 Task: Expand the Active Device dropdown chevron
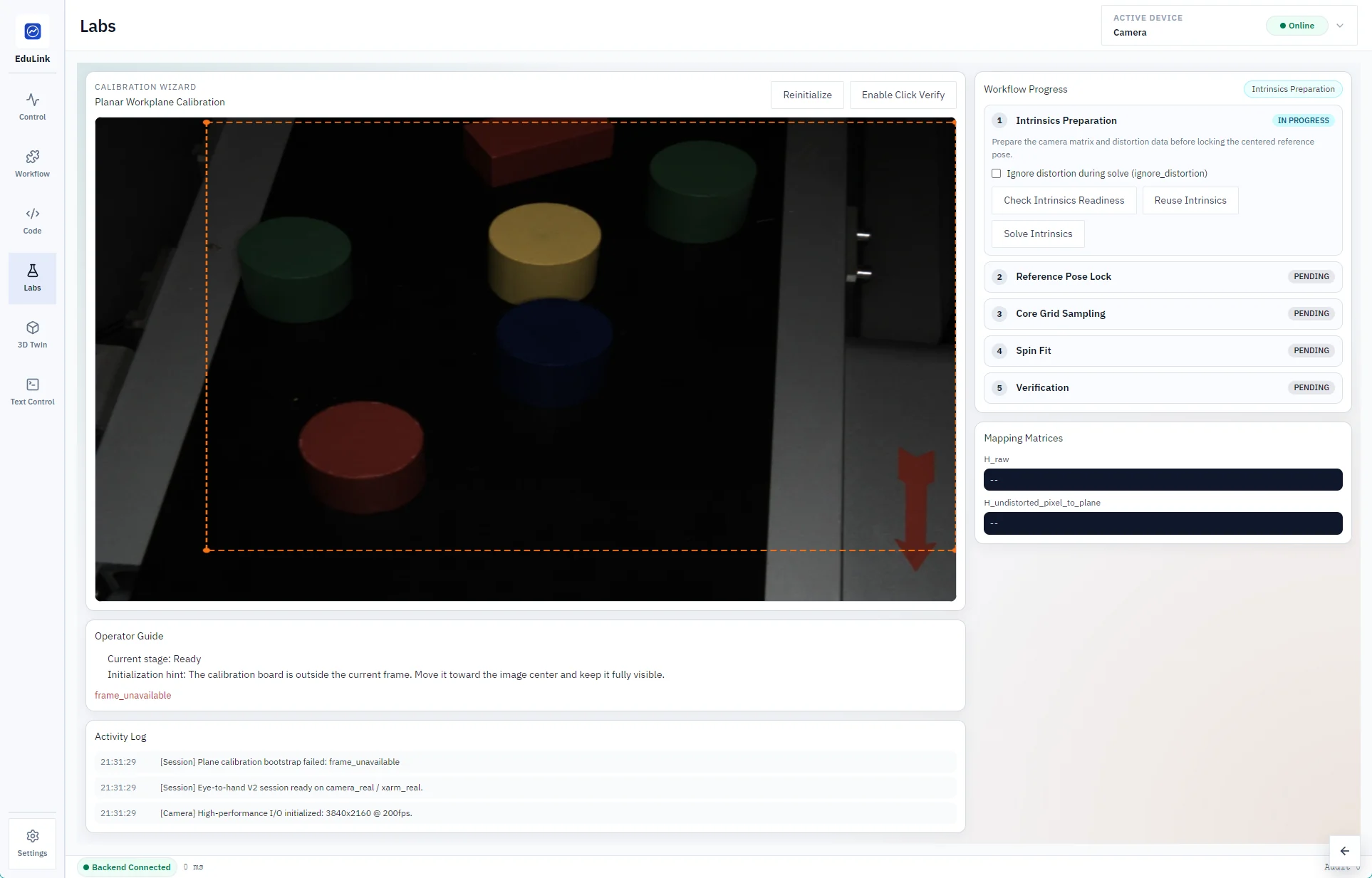tap(1340, 26)
